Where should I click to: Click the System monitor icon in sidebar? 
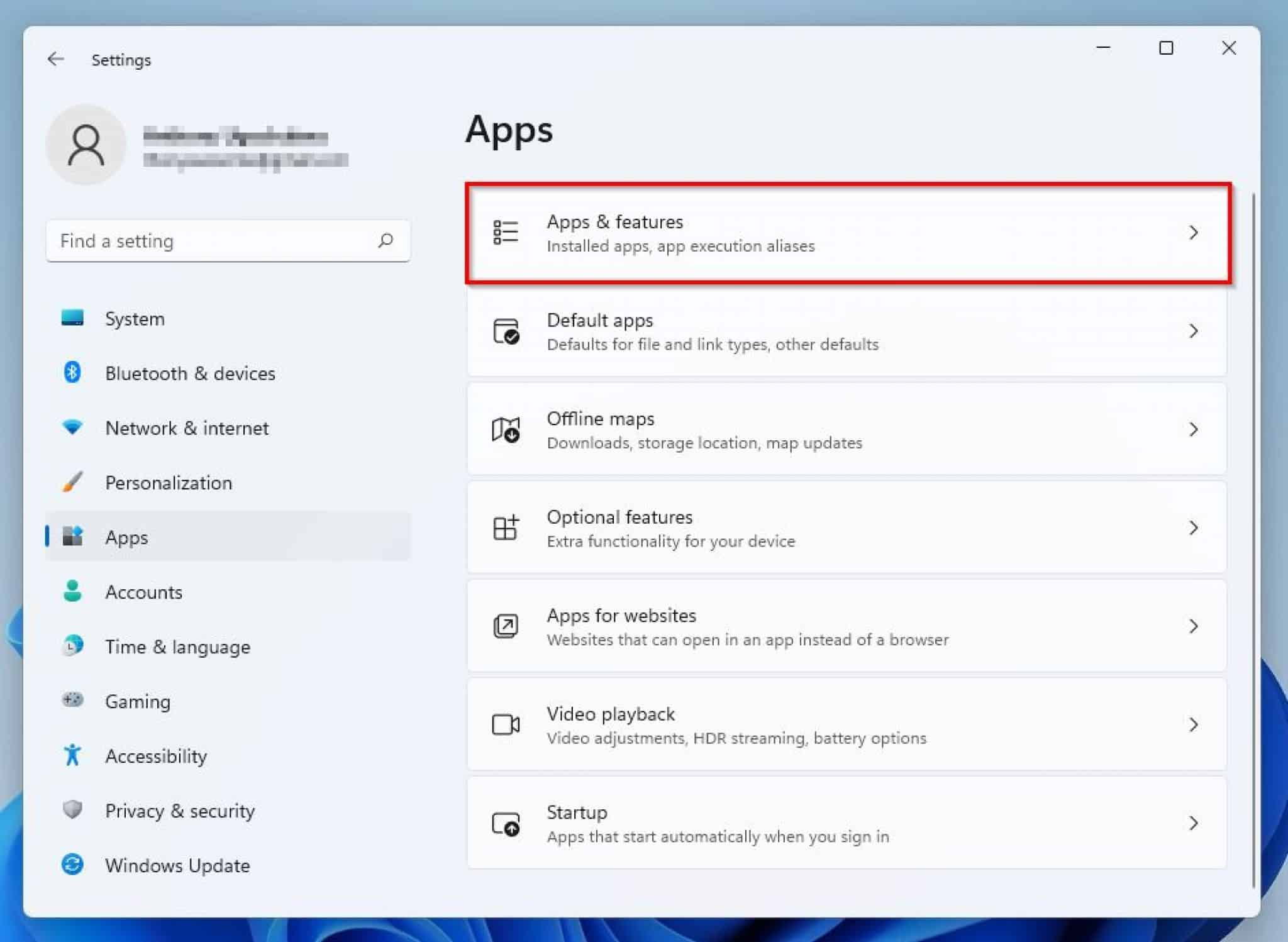72,318
